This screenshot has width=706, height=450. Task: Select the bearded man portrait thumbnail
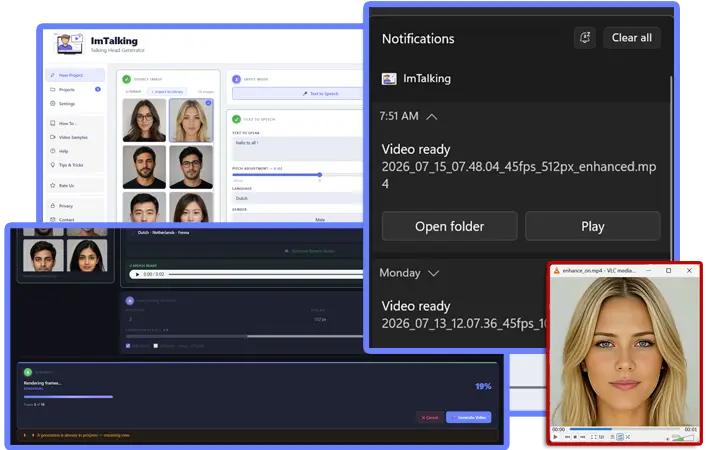(144, 167)
